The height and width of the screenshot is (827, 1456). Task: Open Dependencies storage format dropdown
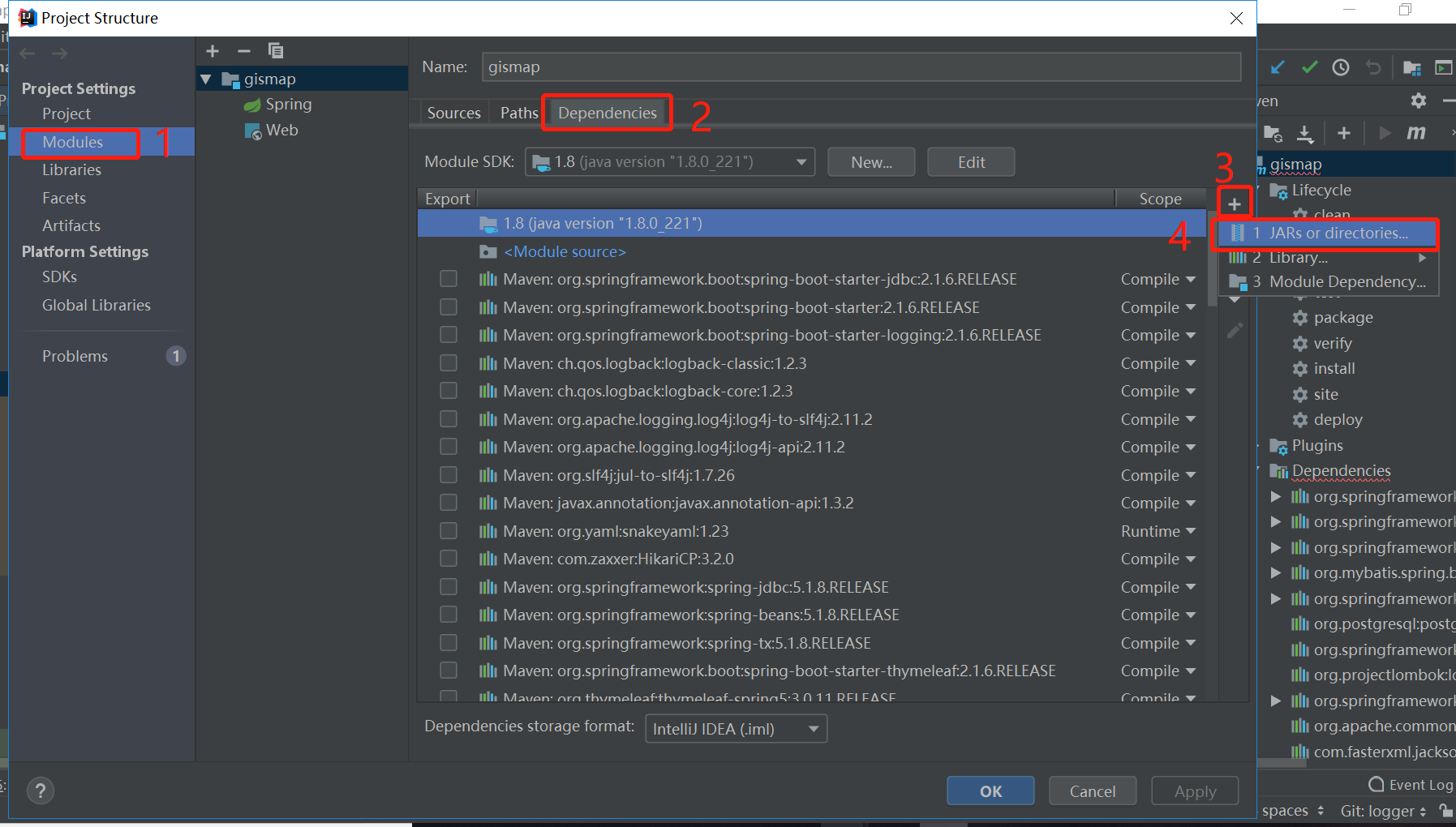tap(736, 729)
